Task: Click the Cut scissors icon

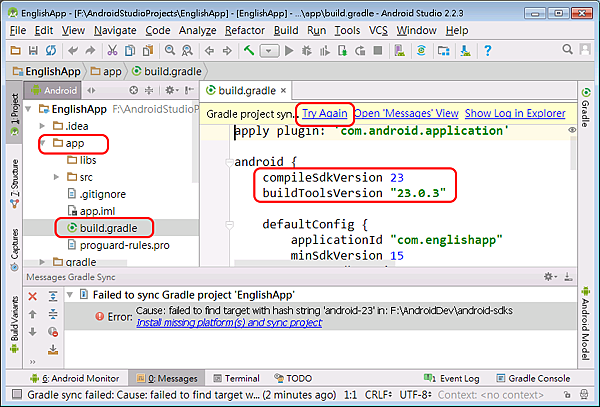Action: pyautogui.click(x=112, y=50)
